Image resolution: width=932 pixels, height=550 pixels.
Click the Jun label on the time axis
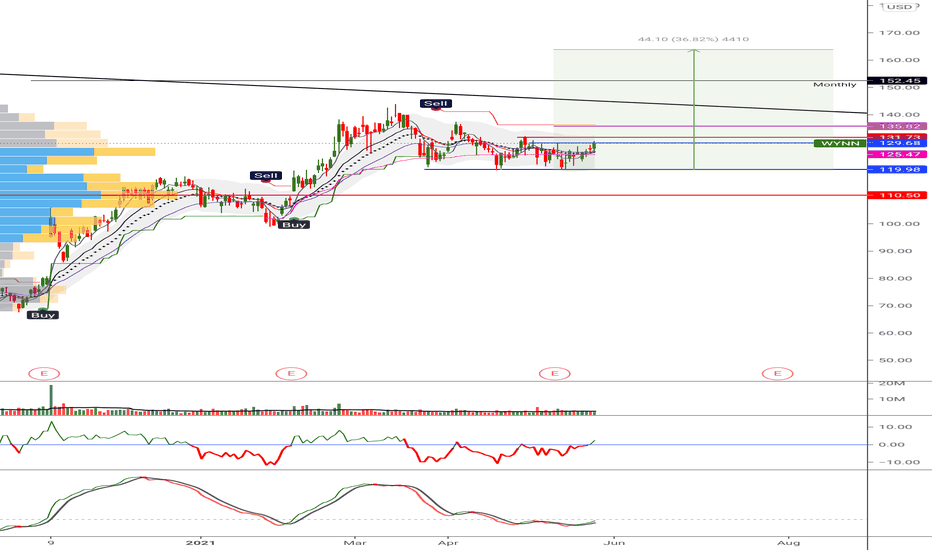point(614,542)
